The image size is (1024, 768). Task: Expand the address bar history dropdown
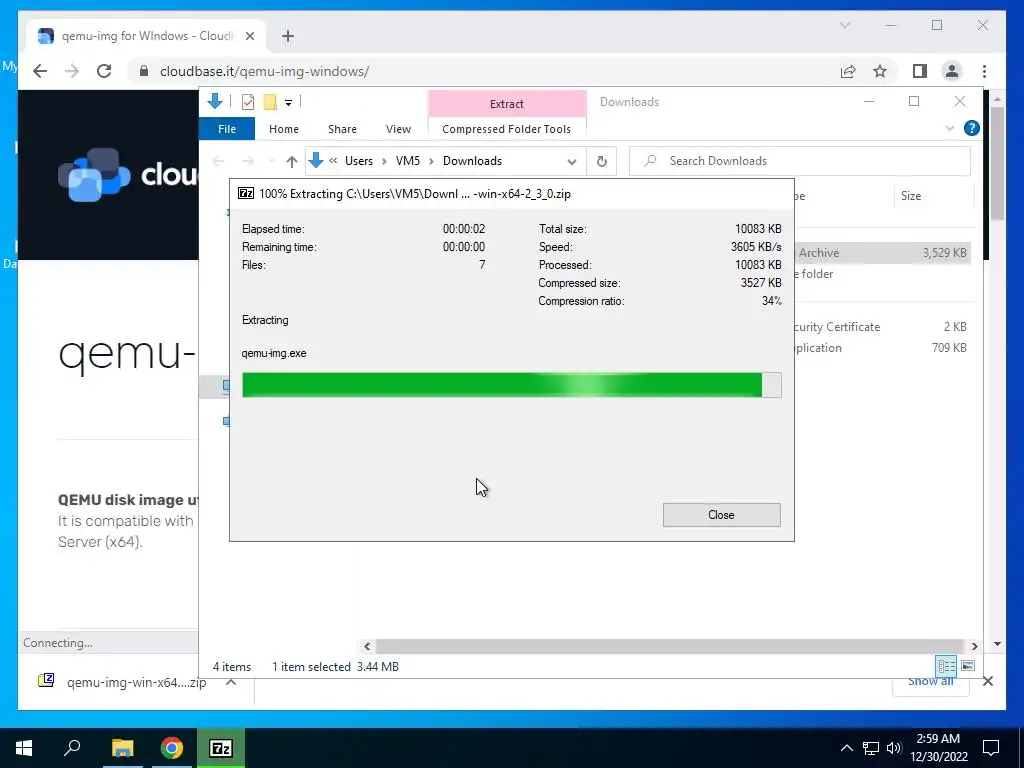point(571,161)
